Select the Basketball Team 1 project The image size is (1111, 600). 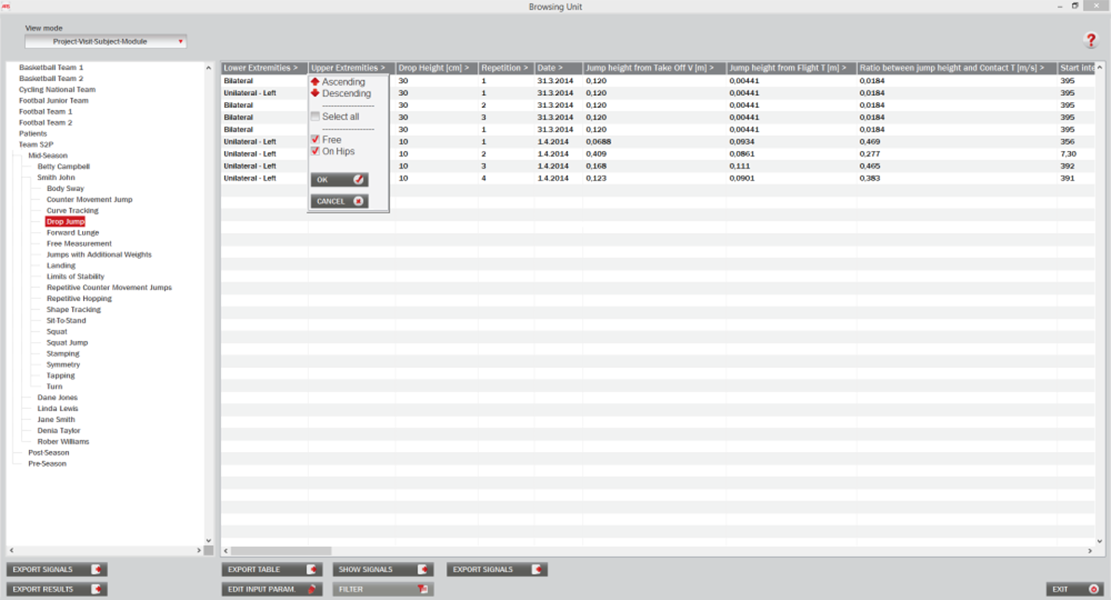coord(51,67)
